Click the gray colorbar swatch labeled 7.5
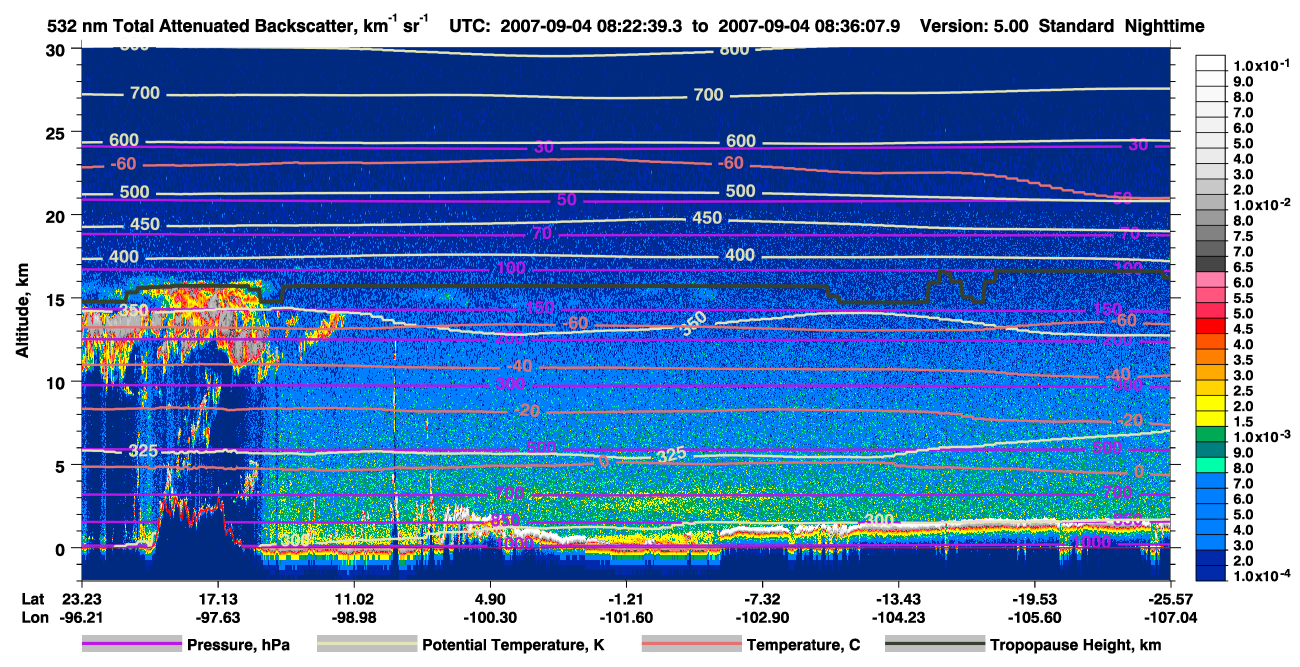This screenshot has width=1300, height=667. [1213, 235]
